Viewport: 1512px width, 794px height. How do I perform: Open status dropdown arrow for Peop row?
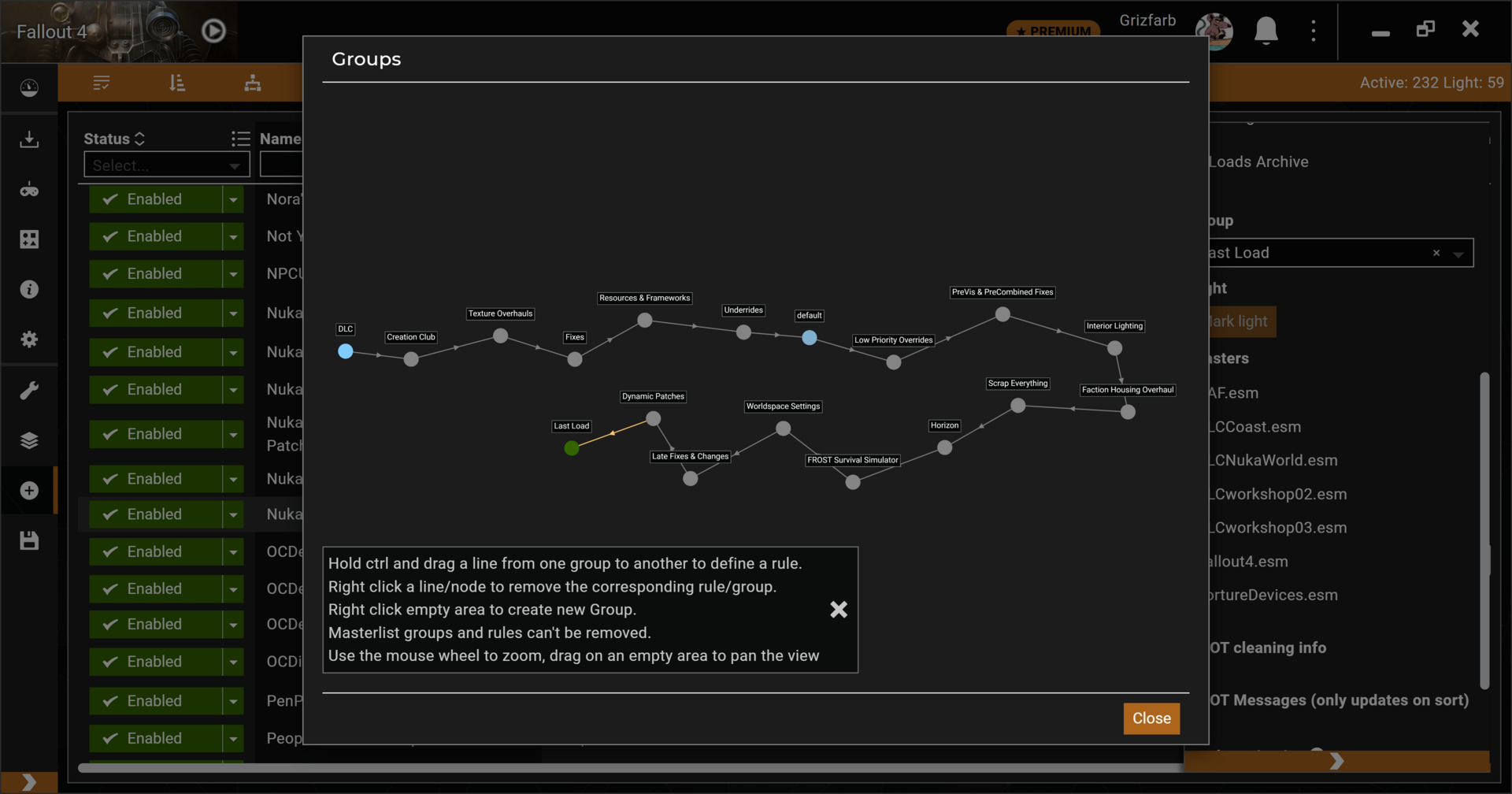233,739
